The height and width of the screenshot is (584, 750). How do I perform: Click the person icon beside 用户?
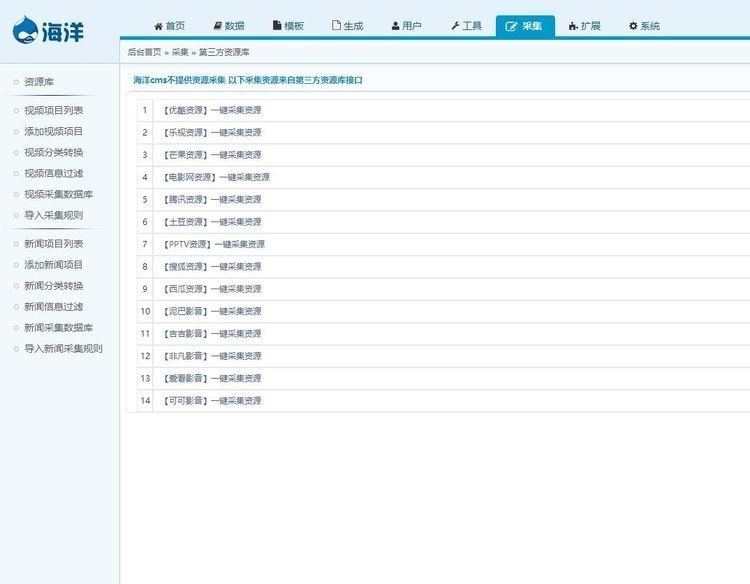(x=396, y=26)
